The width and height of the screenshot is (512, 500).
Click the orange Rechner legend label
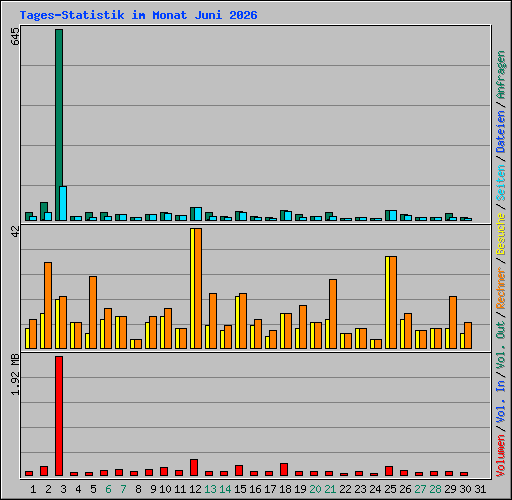coord(501,288)
